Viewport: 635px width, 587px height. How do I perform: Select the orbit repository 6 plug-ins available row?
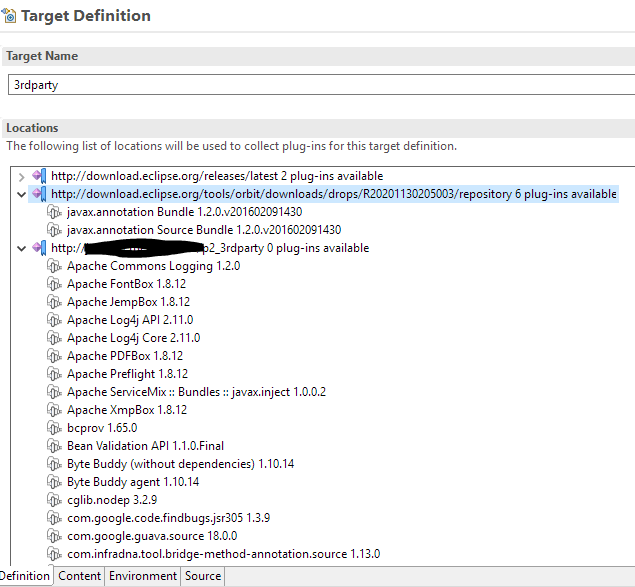pos(334,194)
